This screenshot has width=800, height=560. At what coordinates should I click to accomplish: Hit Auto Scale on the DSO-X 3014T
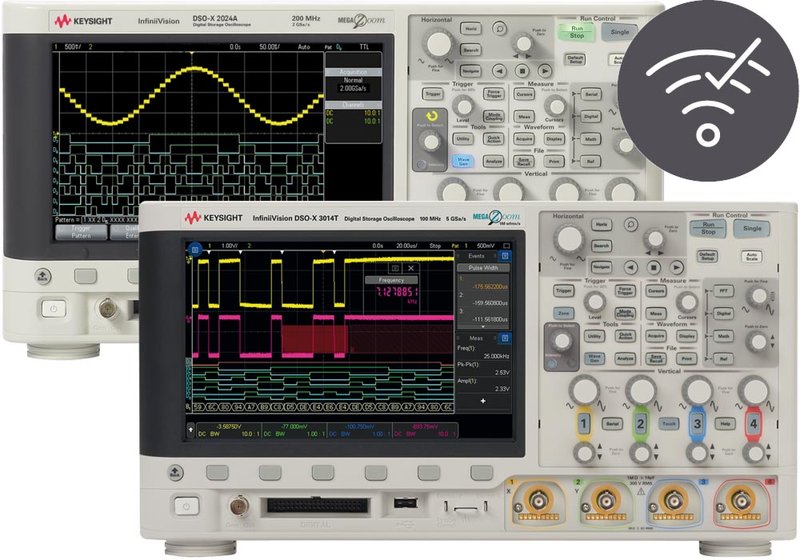coord(752,256)
